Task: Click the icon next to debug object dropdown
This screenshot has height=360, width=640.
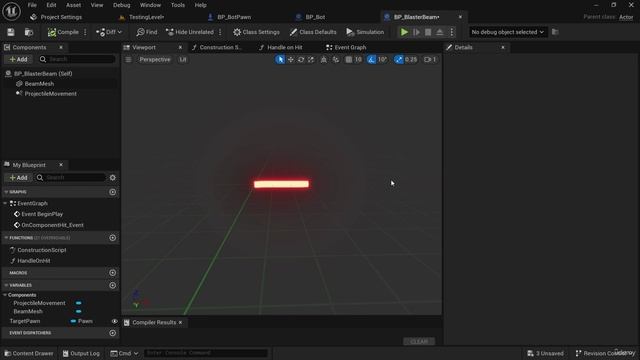Action: click(x=555, y=32)
